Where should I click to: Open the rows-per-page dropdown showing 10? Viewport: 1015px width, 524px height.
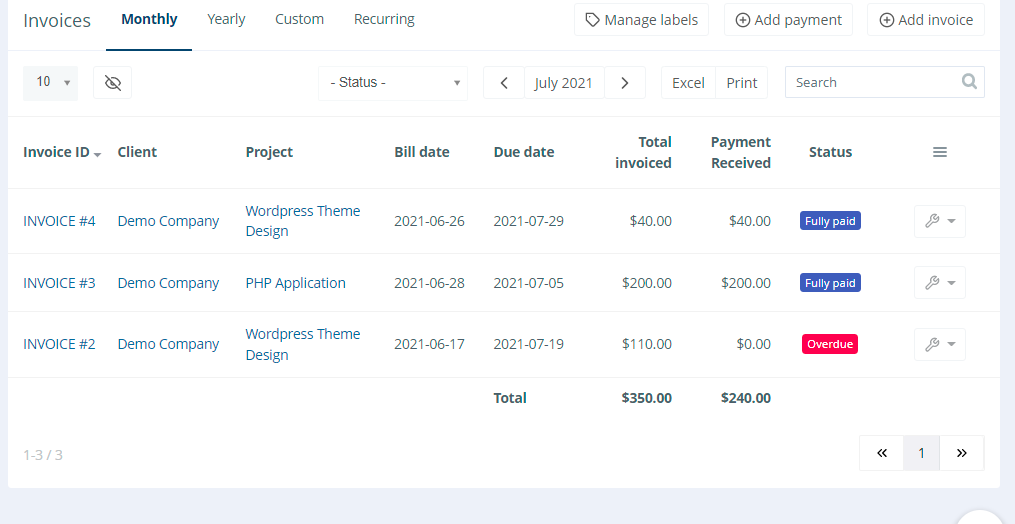pyautogui.click(x=50, y=83)
